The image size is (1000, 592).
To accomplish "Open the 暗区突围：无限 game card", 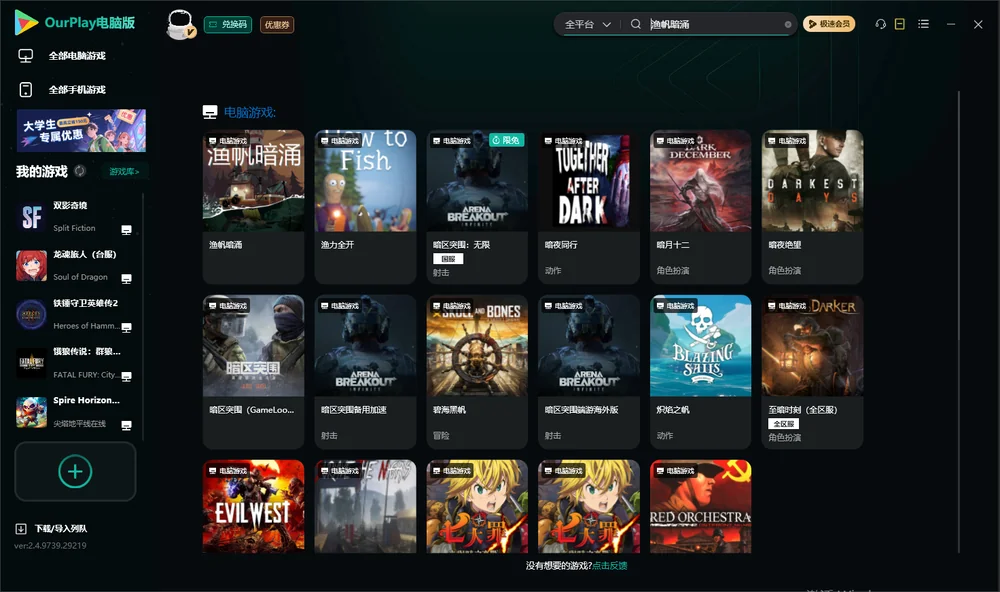I will point(477,207).
